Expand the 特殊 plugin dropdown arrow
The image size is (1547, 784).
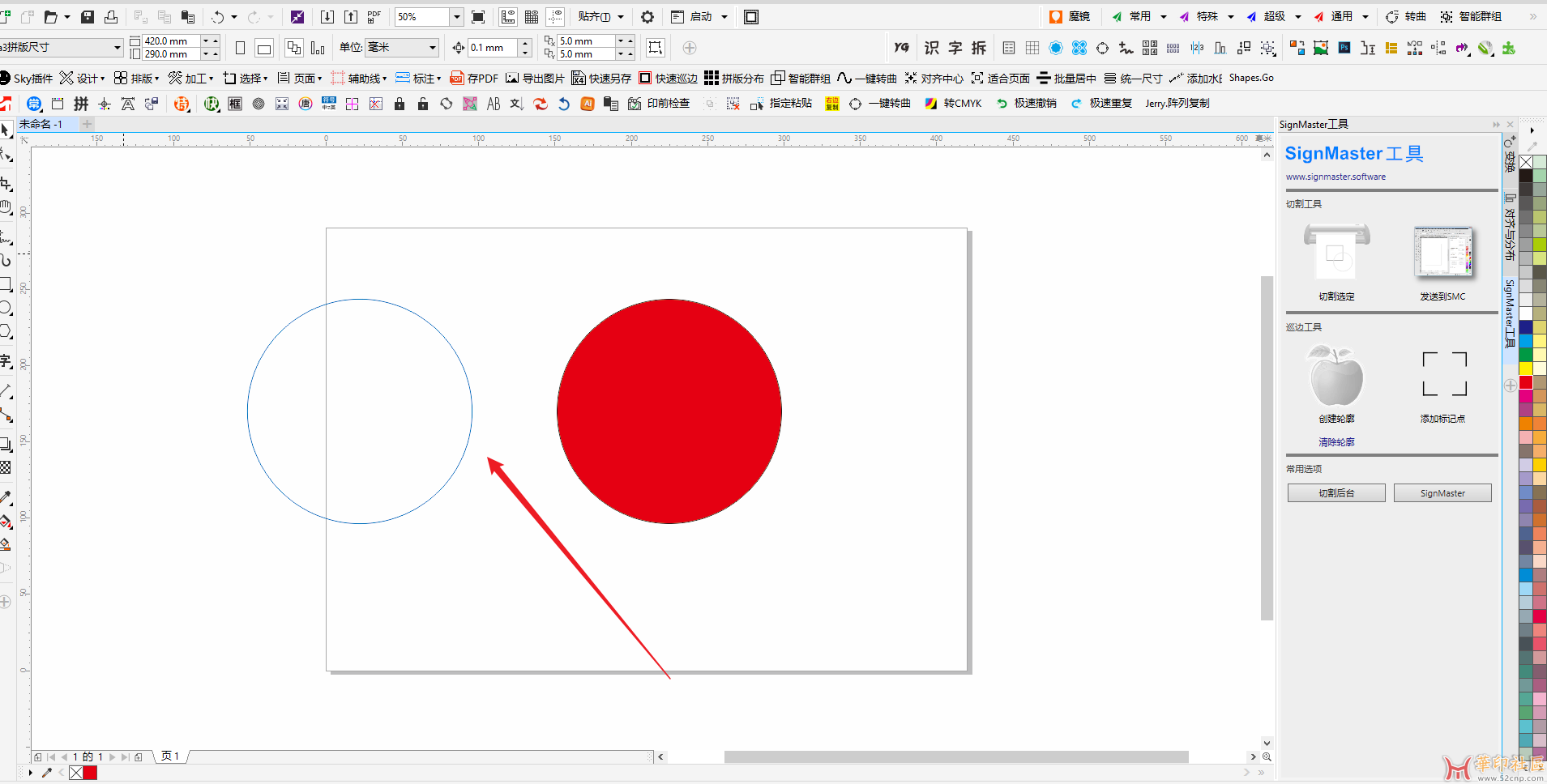click(x=1231, y=16)
